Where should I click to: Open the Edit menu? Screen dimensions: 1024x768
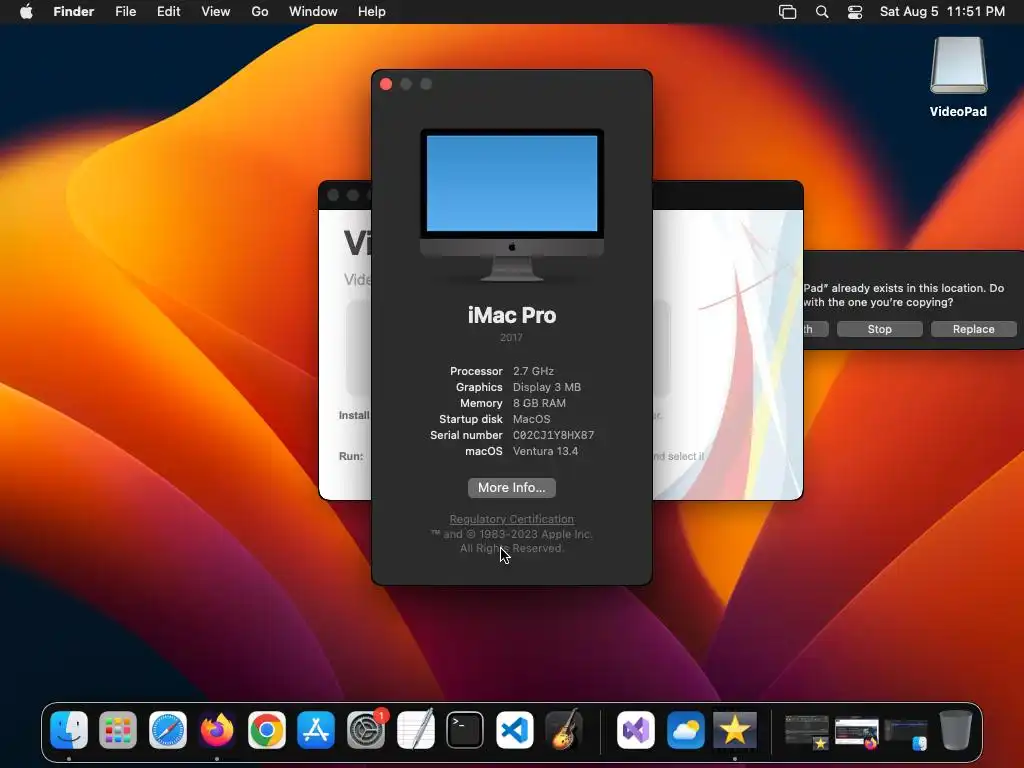pyautogui.click(x=168, y=12)
